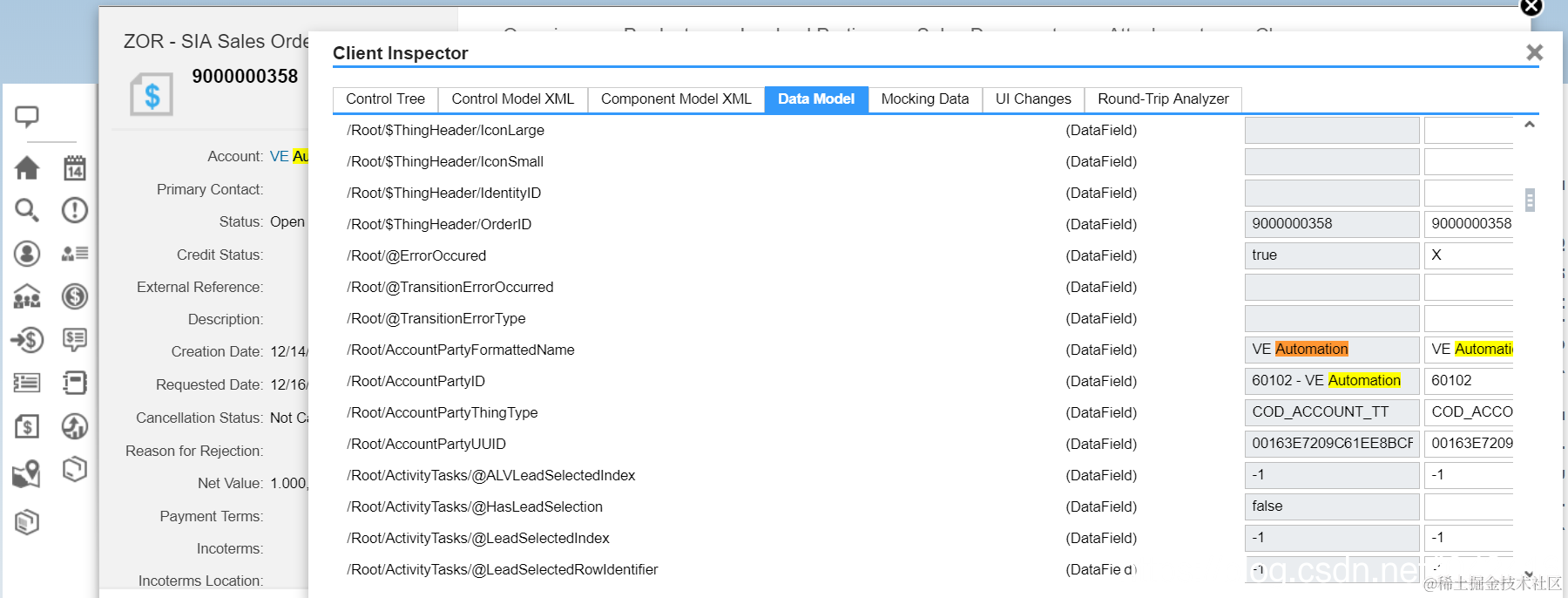Open the Round-Trip Analyzer tab
This screenshot has height=598, width=1568.
[1163, 99]
